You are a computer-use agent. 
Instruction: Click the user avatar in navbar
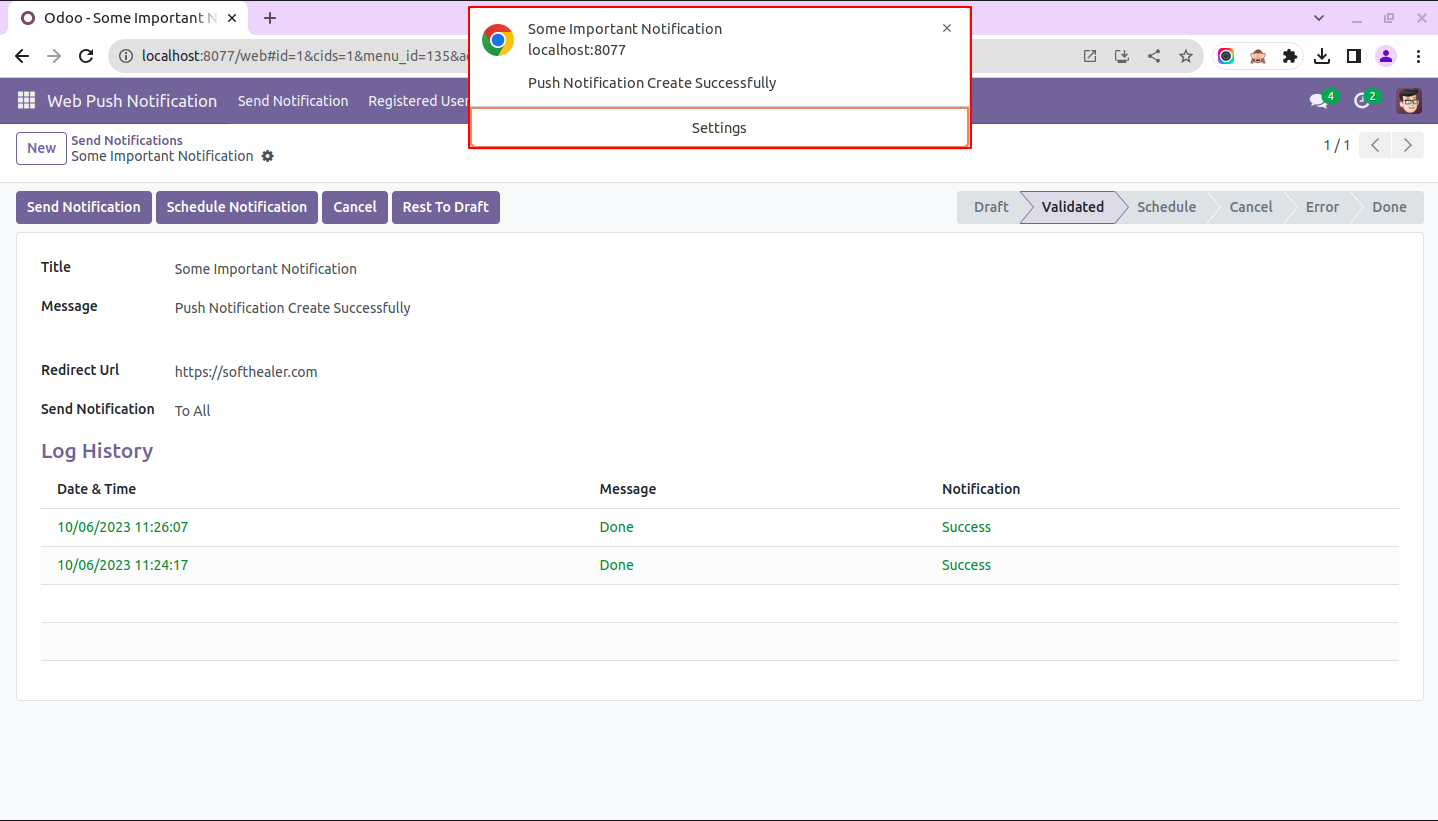pos(1409,101)
